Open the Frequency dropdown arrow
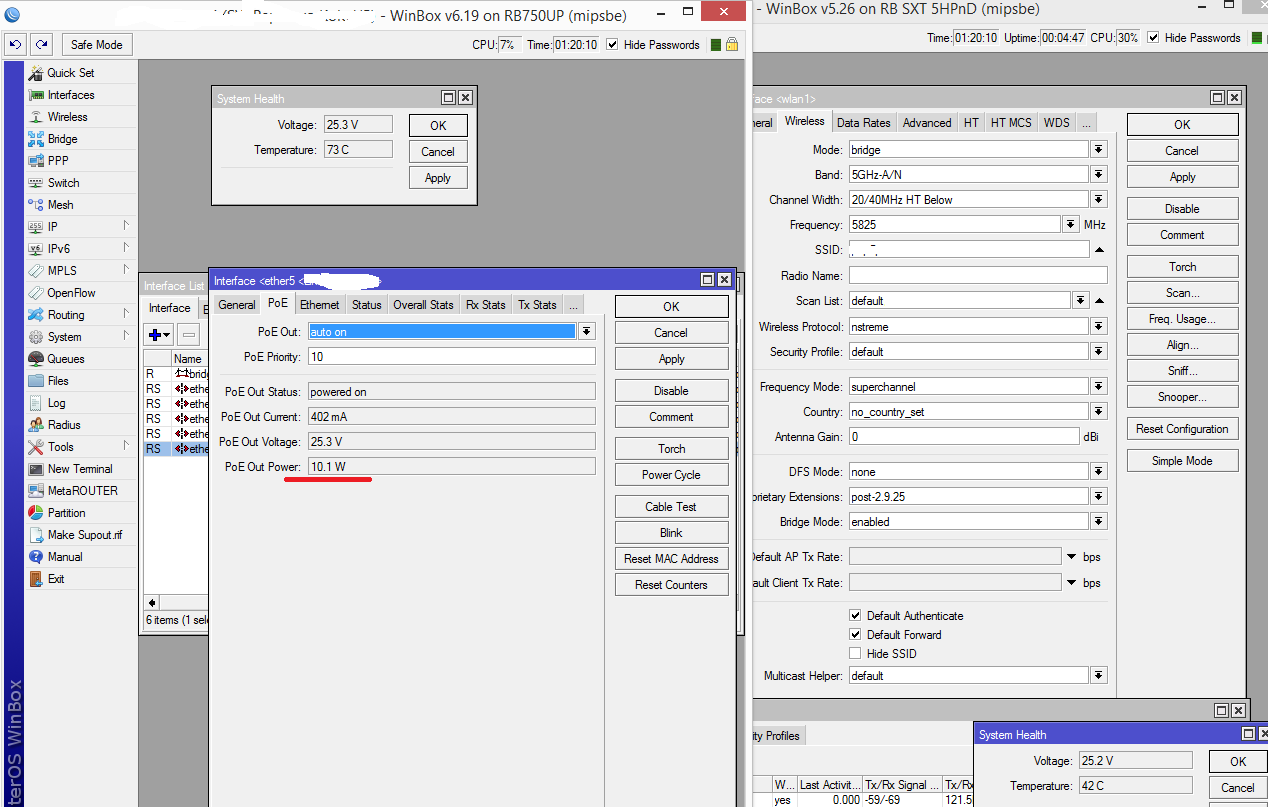 [x=1071, y=224]
